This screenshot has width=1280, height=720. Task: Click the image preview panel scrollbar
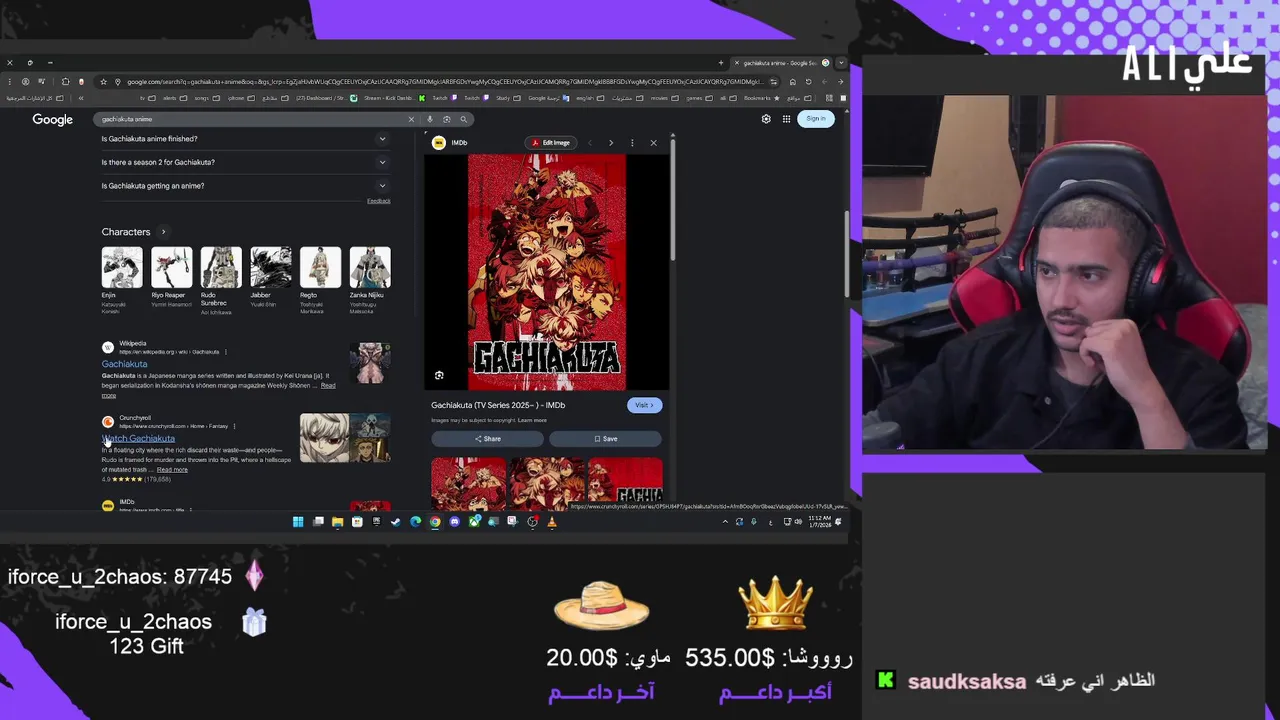coord(673,200)
